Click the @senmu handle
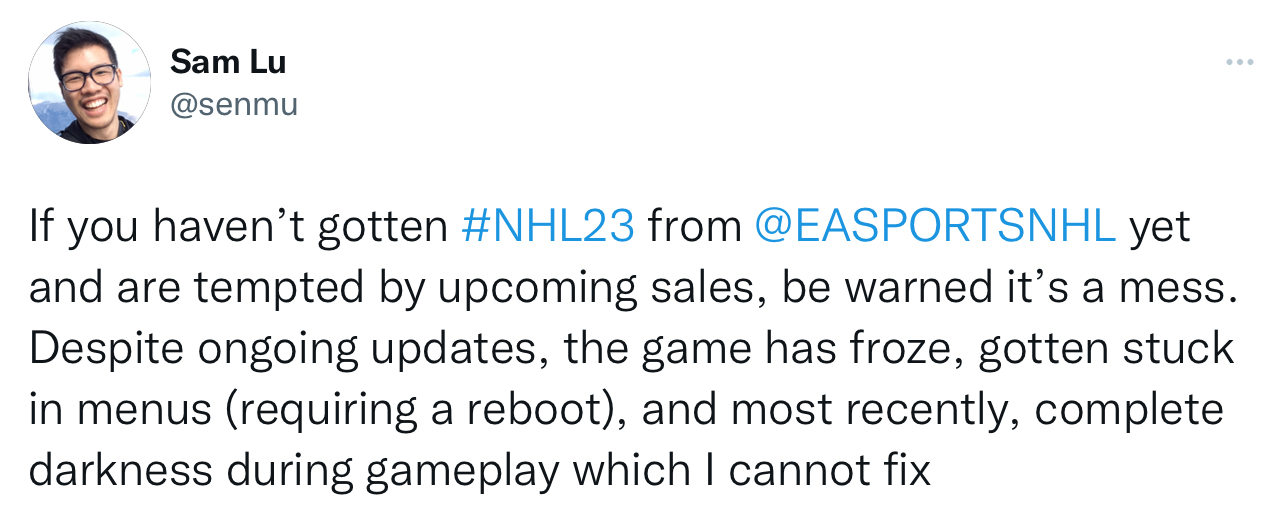Image resolution: width=1285 pixels, height=508 pixels. coord(234,104)
